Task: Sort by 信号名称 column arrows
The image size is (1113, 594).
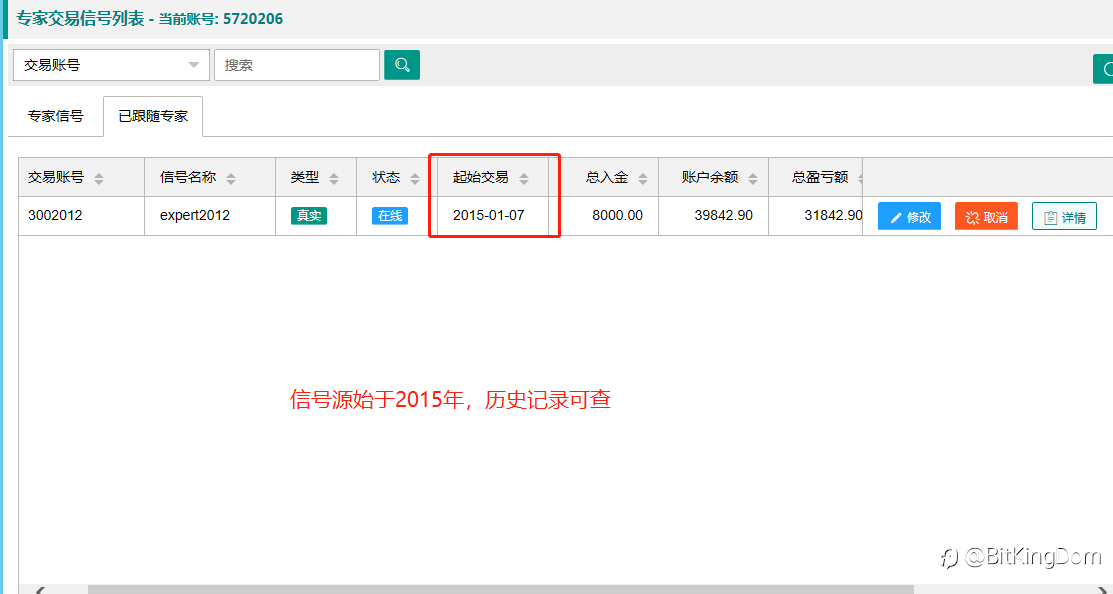Action: tap(231, 178)
